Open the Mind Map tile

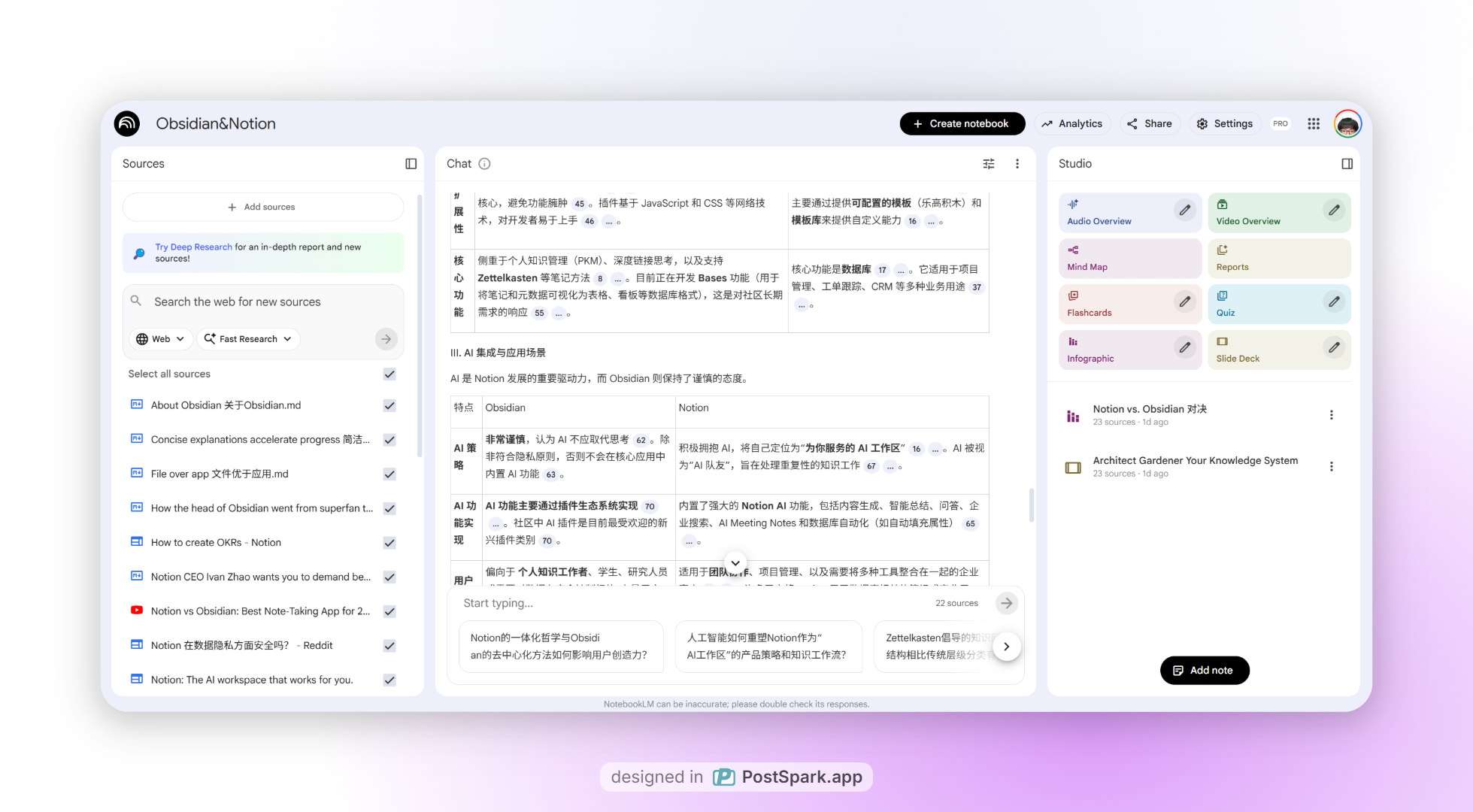coord(1129,259)
